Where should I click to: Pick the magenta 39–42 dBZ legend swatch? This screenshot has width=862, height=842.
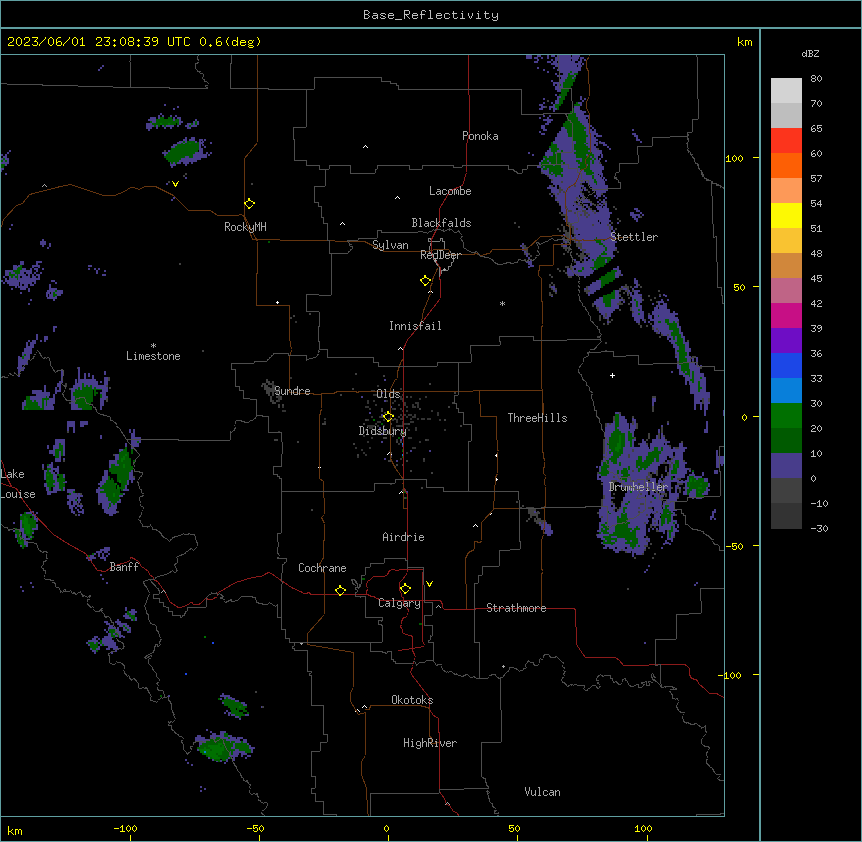pos(786,315)
